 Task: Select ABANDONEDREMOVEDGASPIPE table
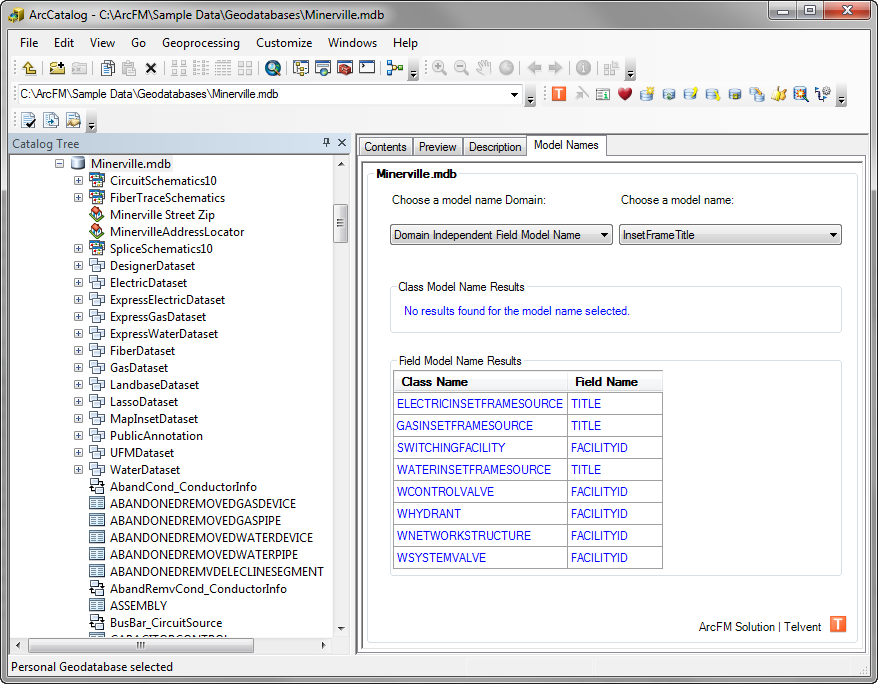195,521
